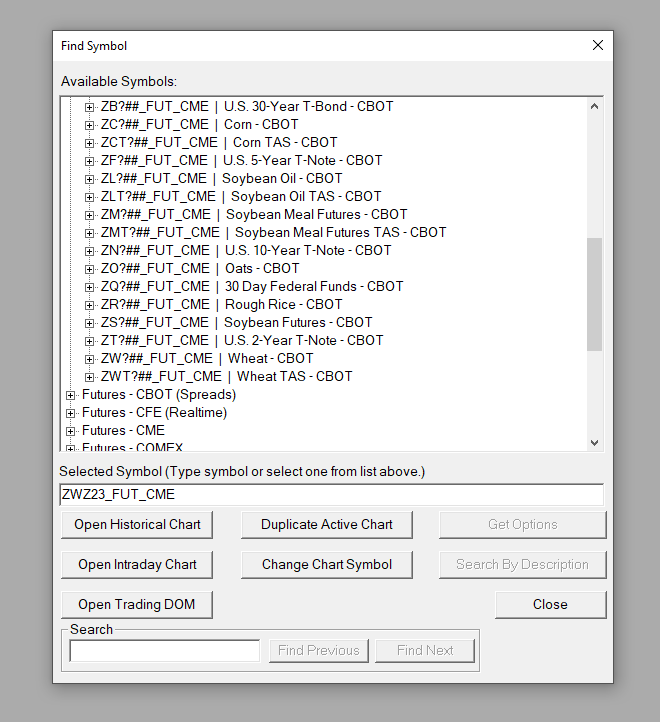660x722 pixels.
Task: Select the Futures - CBOT (Spreads) category
Action: tap(159, 394)
